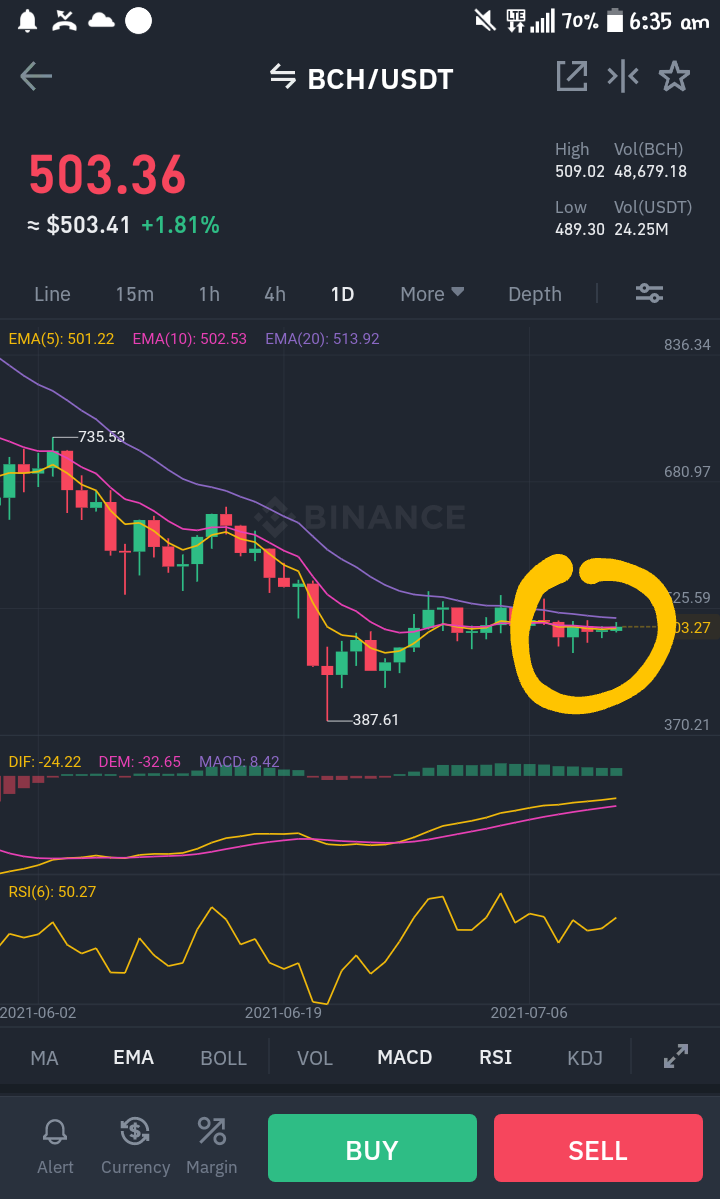The width and height of the screenshot is (720, 1199).
Task: Open chart settings sliders icon
Action: (650, 293)
